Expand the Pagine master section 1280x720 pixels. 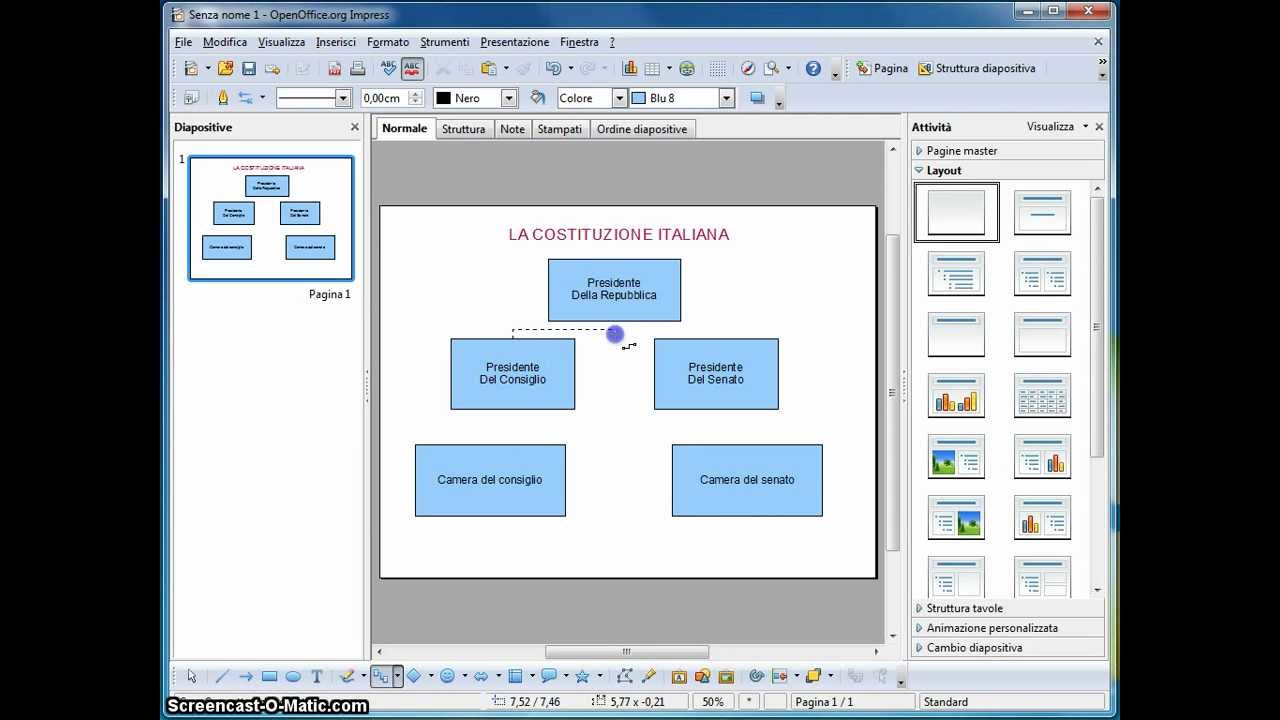tap(1008, 151)
